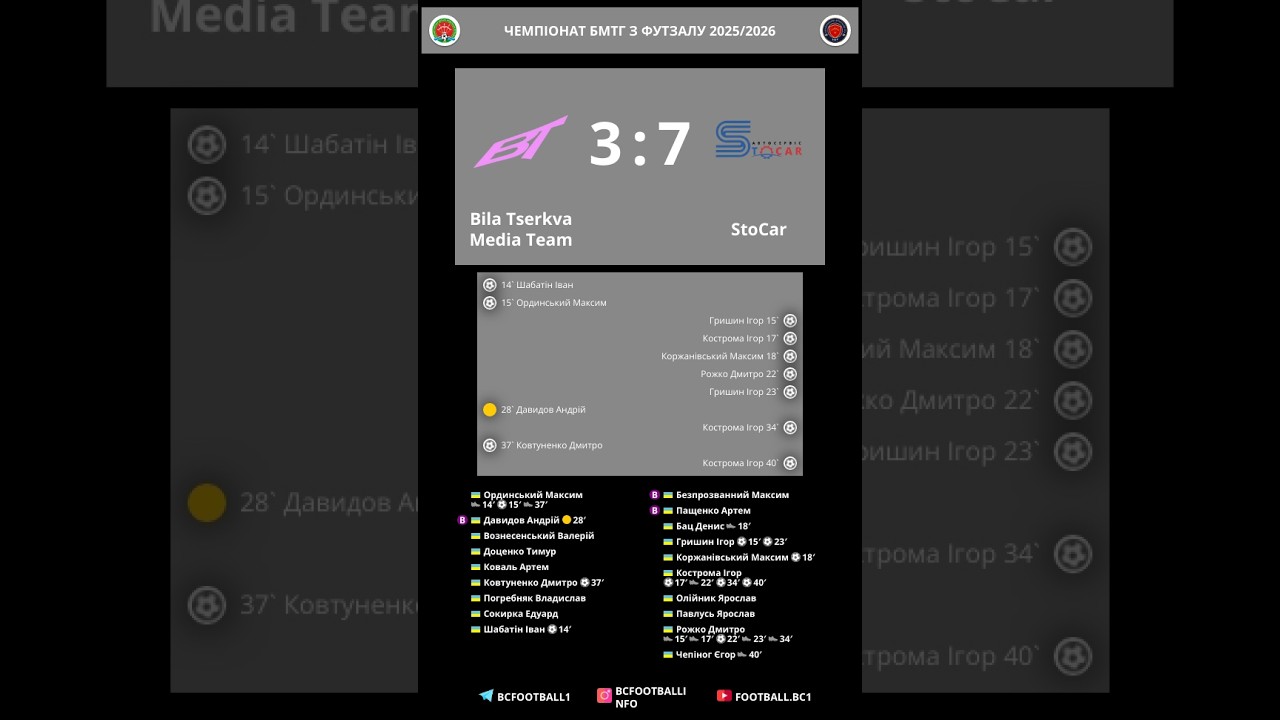Select Чепіног Єгор in the StoCar lineup
Image resolution: width=1280 pixels, height=720 pixels.
tap(706, 655)
